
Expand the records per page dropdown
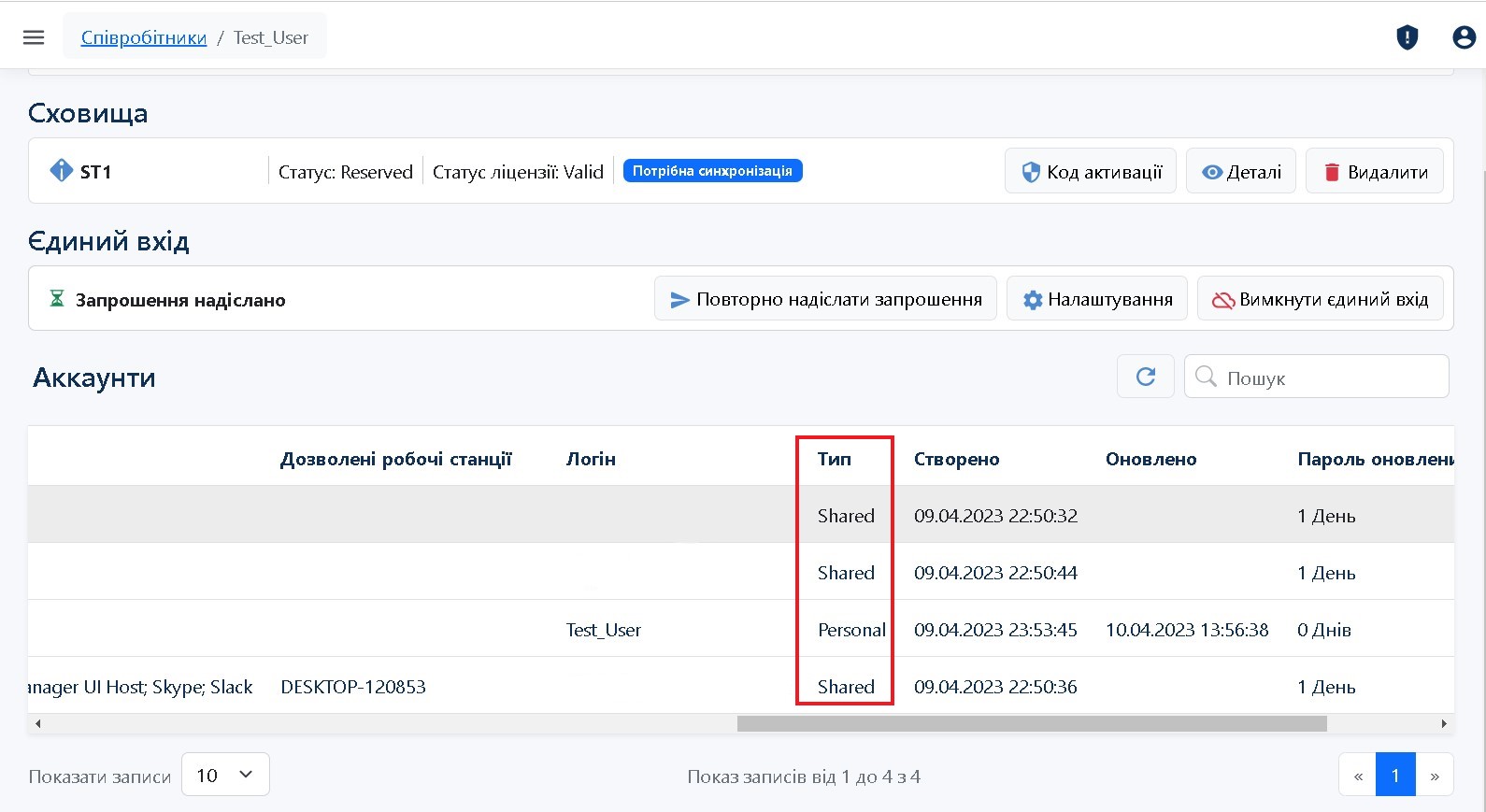(225, 775)
